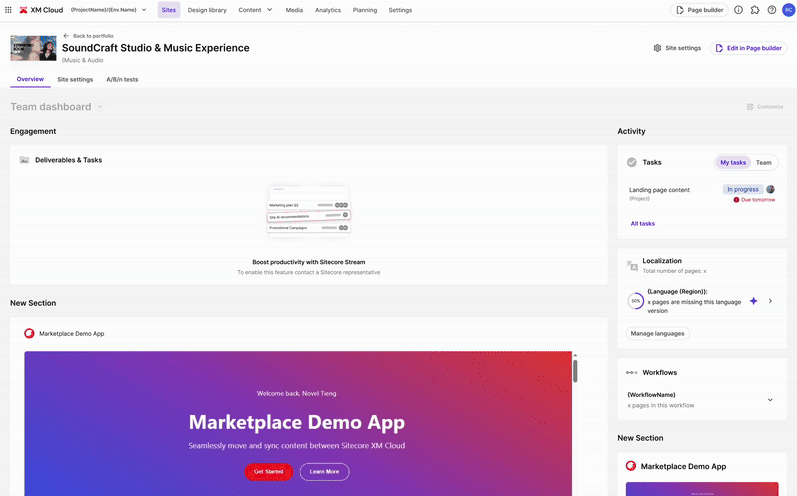Screen dimensions: 797x496
Task: Click the Customize label
Action: (x=770, y=107)
